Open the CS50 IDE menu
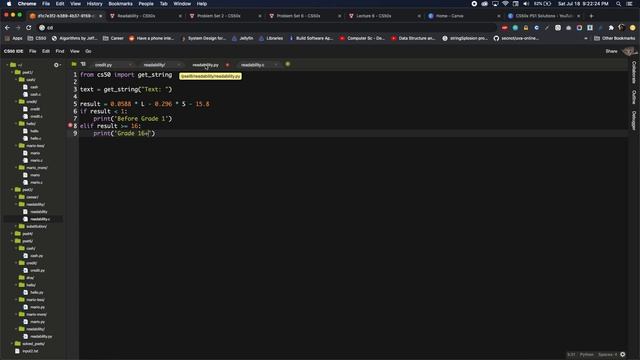The height and width of the screenshot is (360, 640). (x=13, y=51)
